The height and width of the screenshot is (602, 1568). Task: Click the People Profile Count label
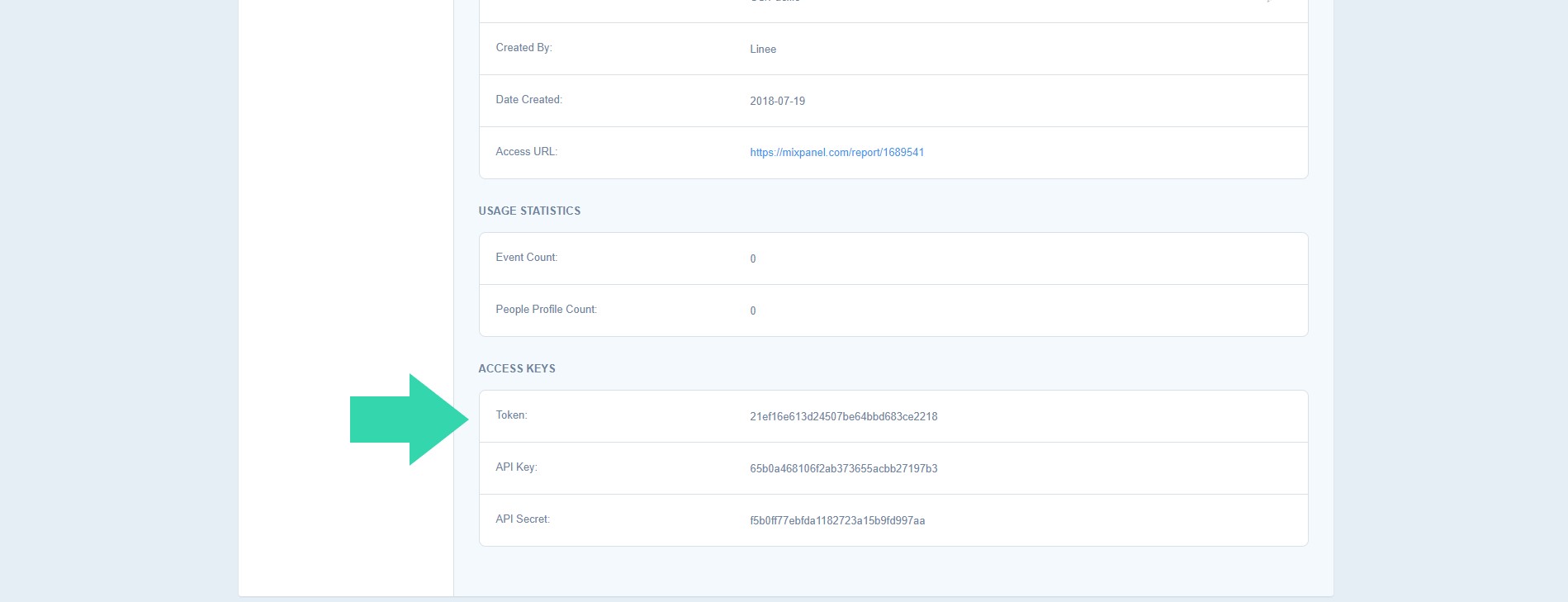[x=546, y=310]
